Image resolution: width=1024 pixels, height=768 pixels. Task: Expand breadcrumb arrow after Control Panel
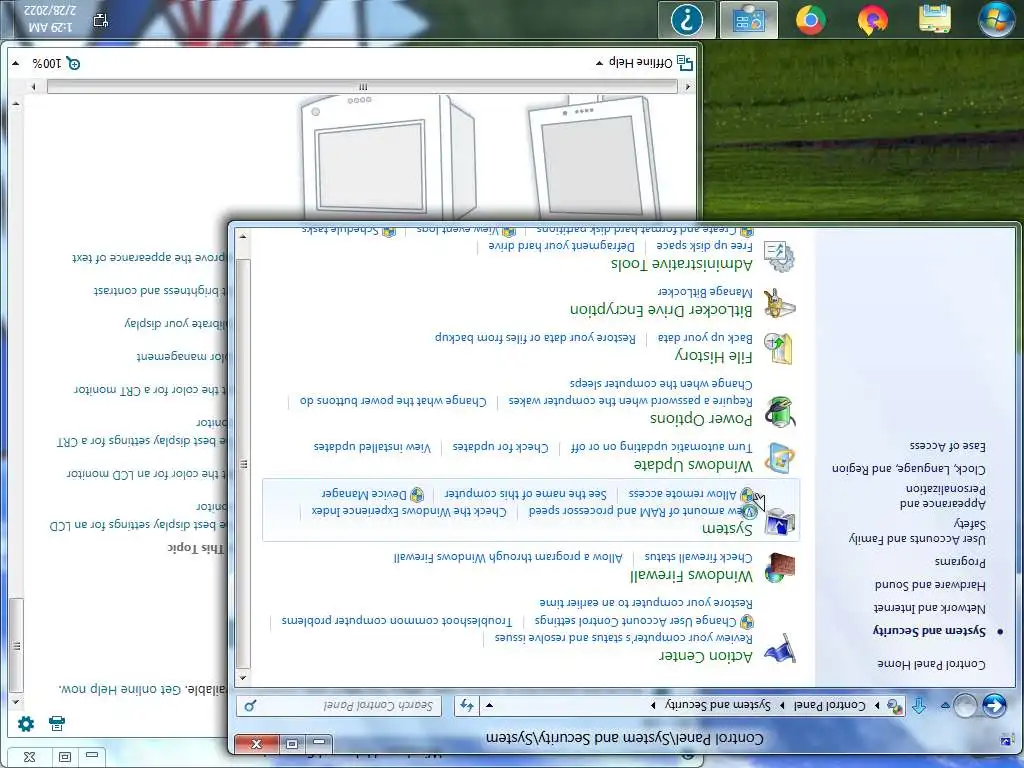782,705
